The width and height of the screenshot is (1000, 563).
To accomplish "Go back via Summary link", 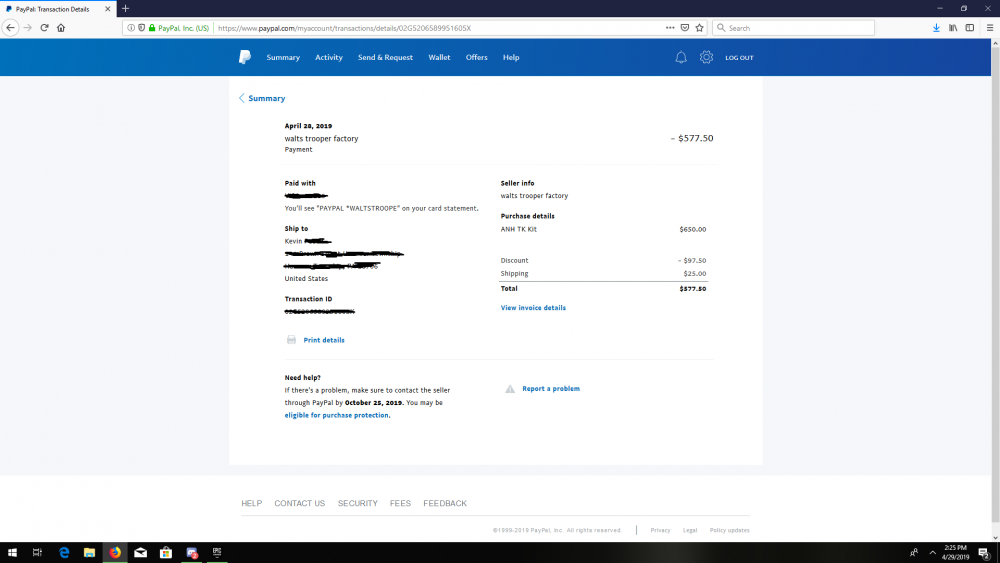I will click(262, 98).
